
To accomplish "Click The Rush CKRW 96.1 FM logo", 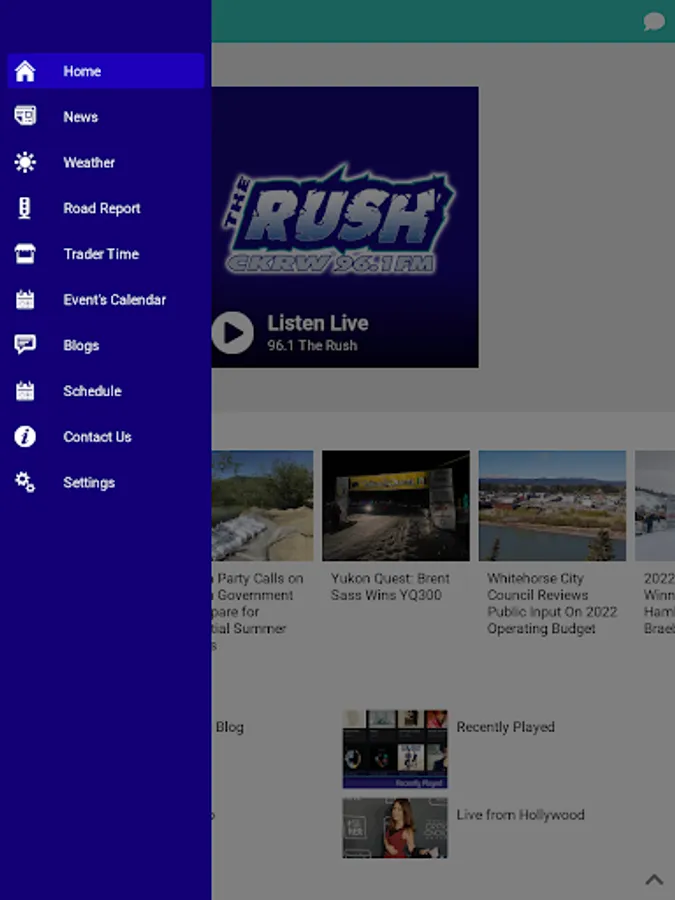I will coord(339,218).
